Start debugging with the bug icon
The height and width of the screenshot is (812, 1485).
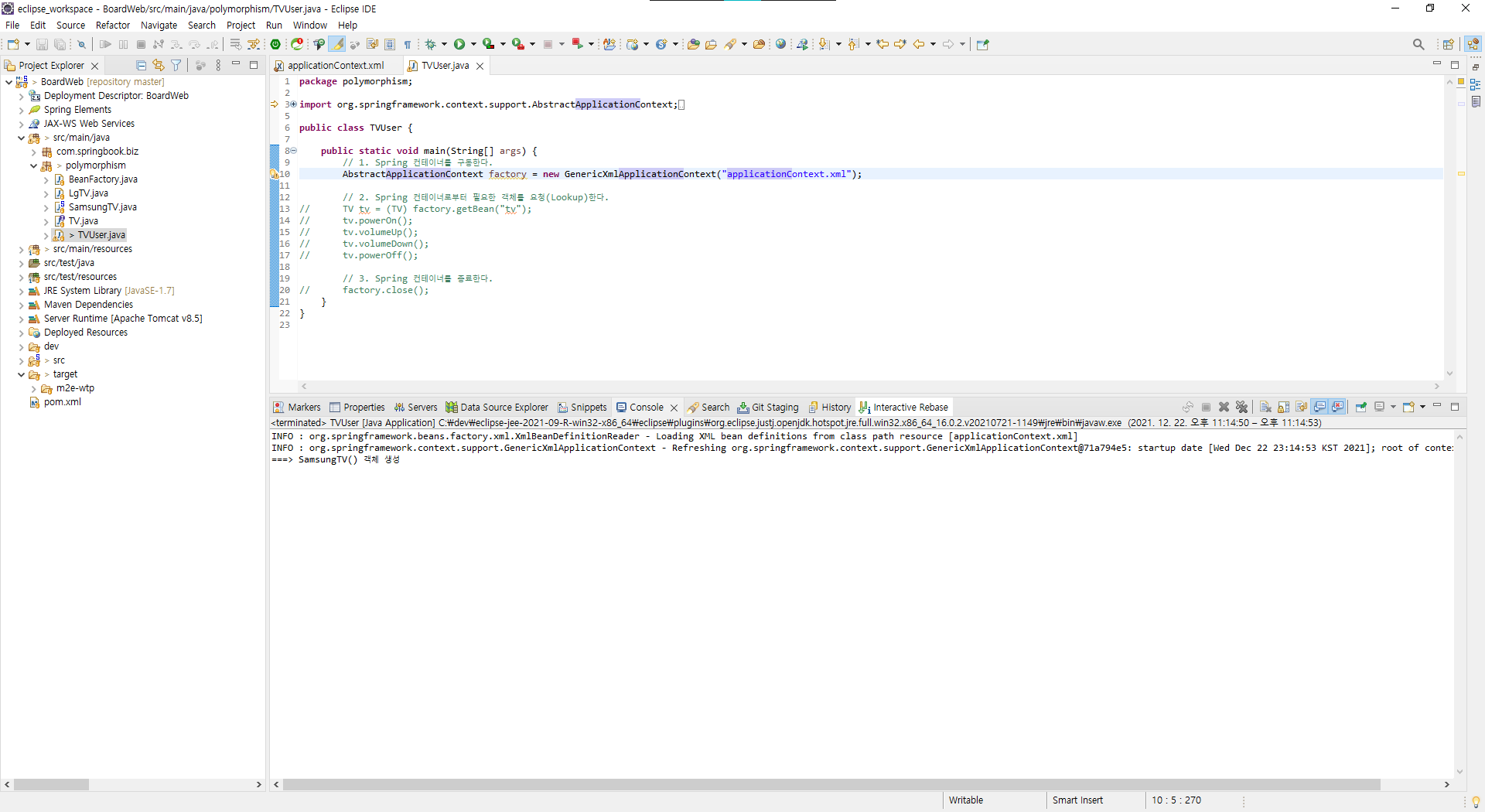pos(431,44)
